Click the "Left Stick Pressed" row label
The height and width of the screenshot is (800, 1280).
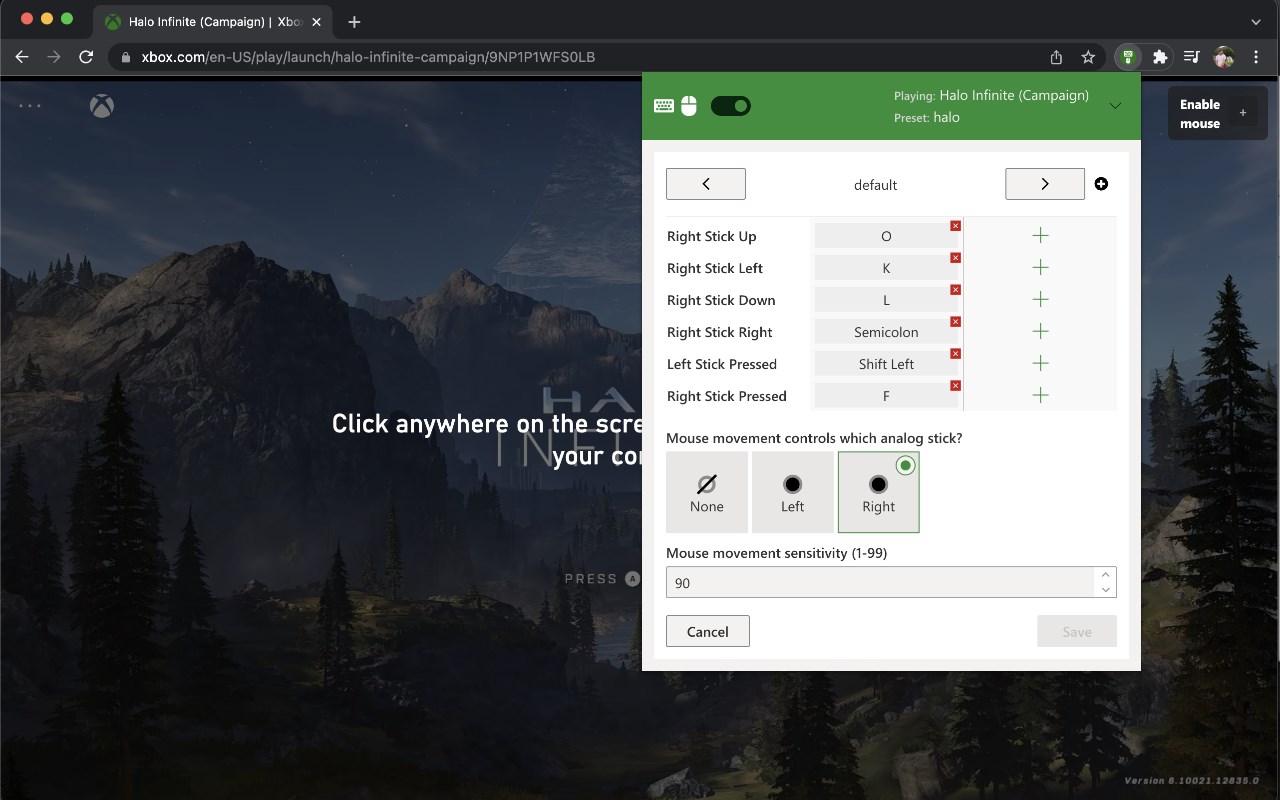[722, 364]
